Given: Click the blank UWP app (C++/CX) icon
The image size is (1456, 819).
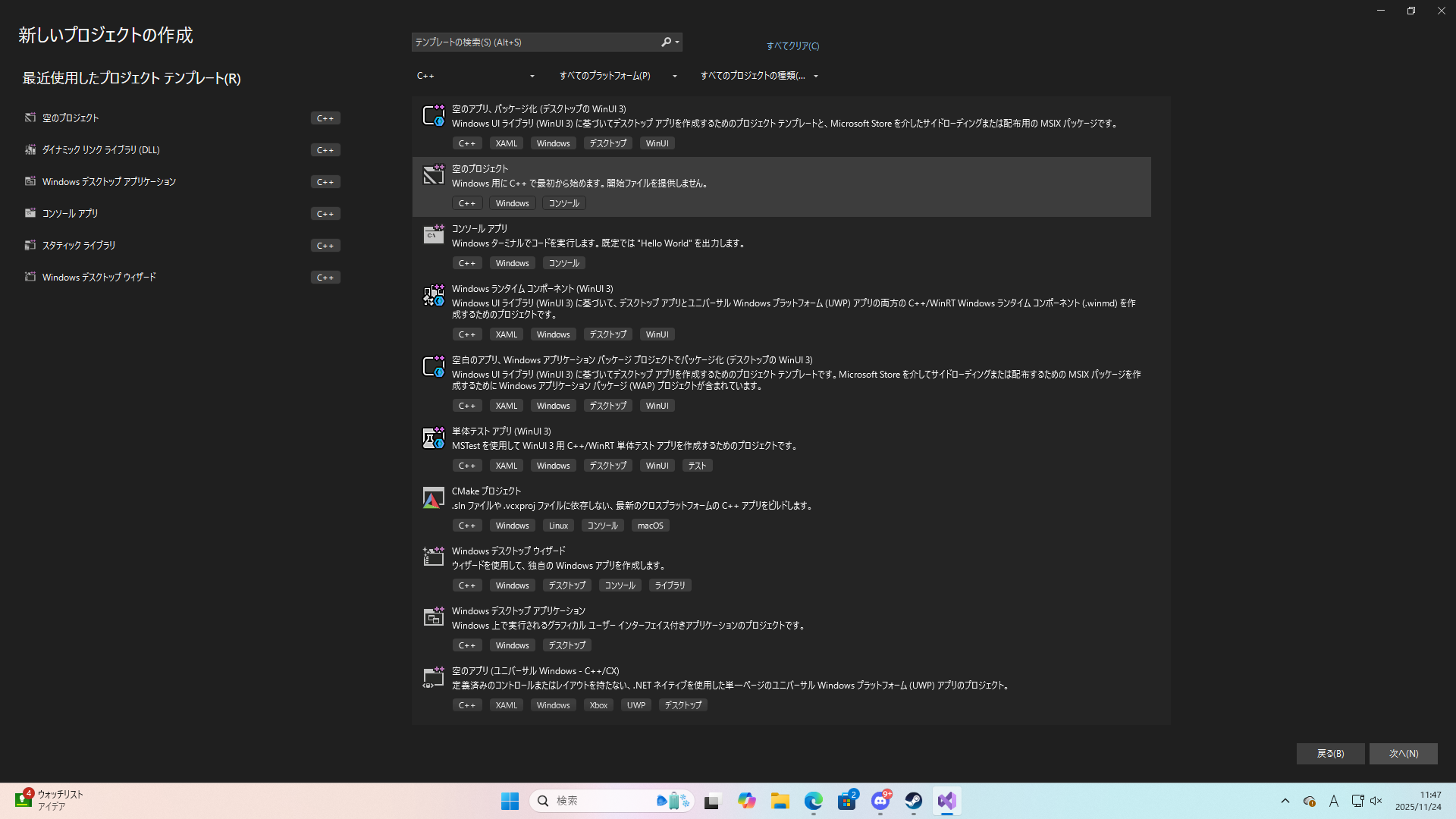Looking at the screenshot, I should tap(433, 677).
